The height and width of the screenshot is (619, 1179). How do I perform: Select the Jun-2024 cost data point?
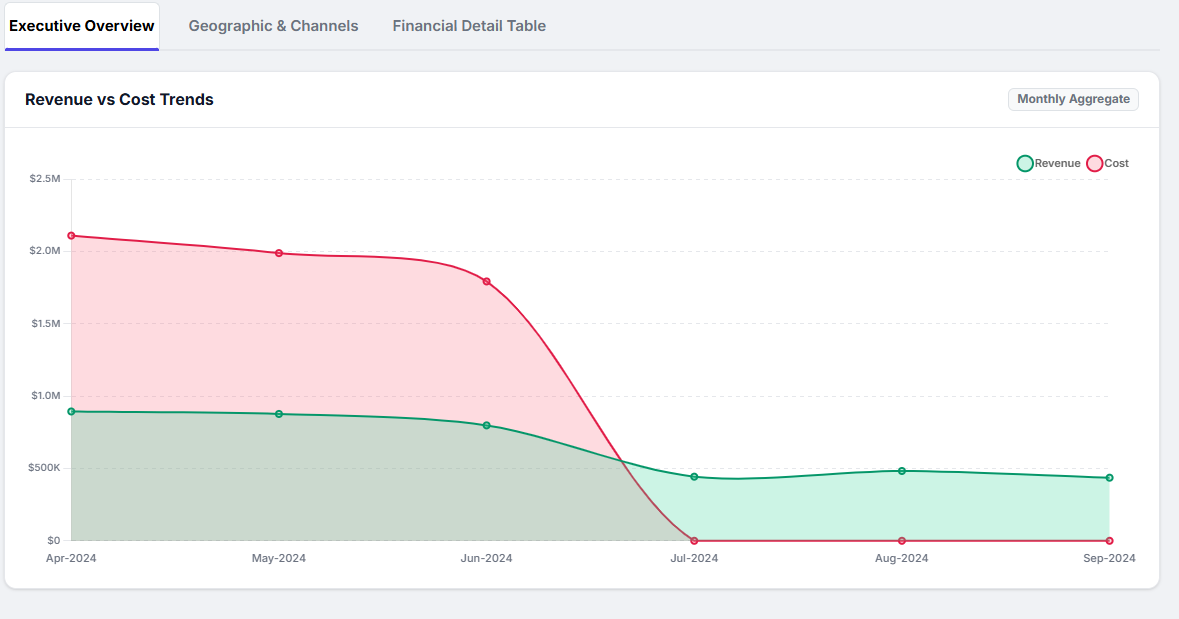click(x=486, y=281)
